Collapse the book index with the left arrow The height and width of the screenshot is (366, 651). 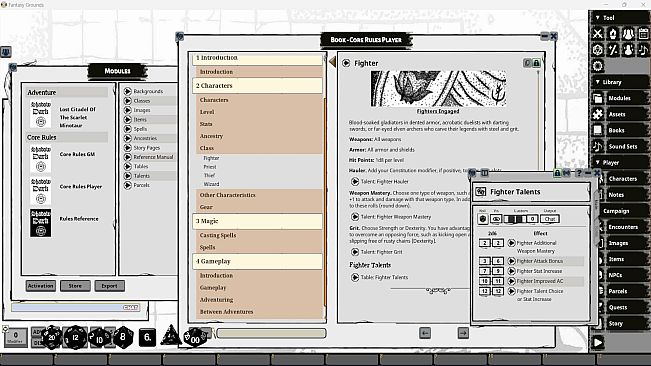332,62
